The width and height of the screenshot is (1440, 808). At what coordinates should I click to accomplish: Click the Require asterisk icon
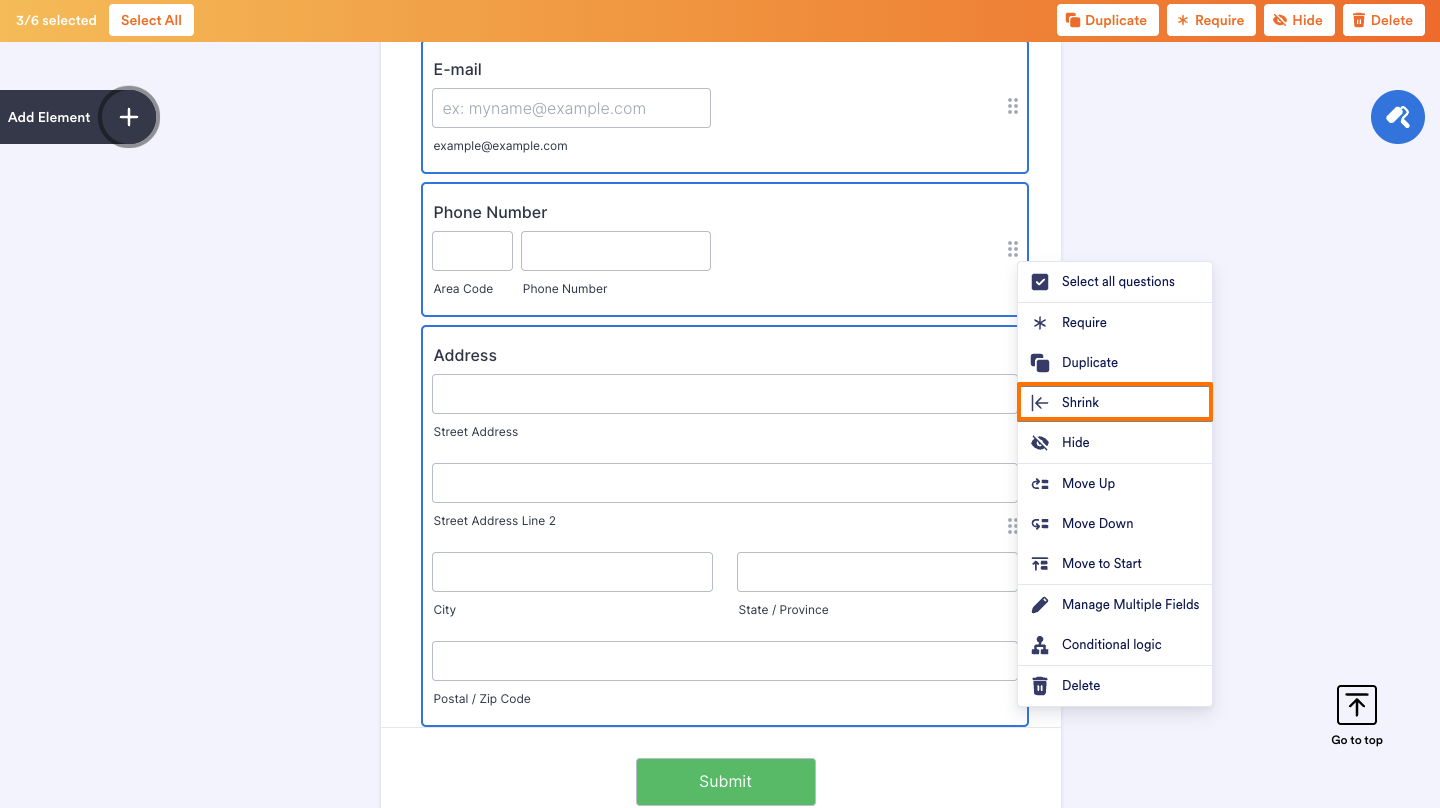[x=1184, y=19]
